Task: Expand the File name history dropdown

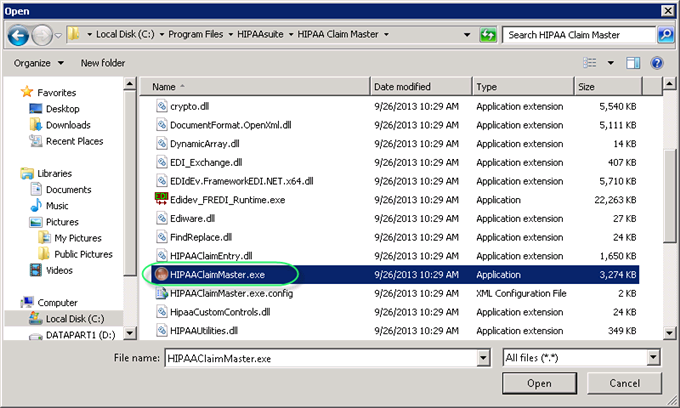Action: tap(485, 357)
